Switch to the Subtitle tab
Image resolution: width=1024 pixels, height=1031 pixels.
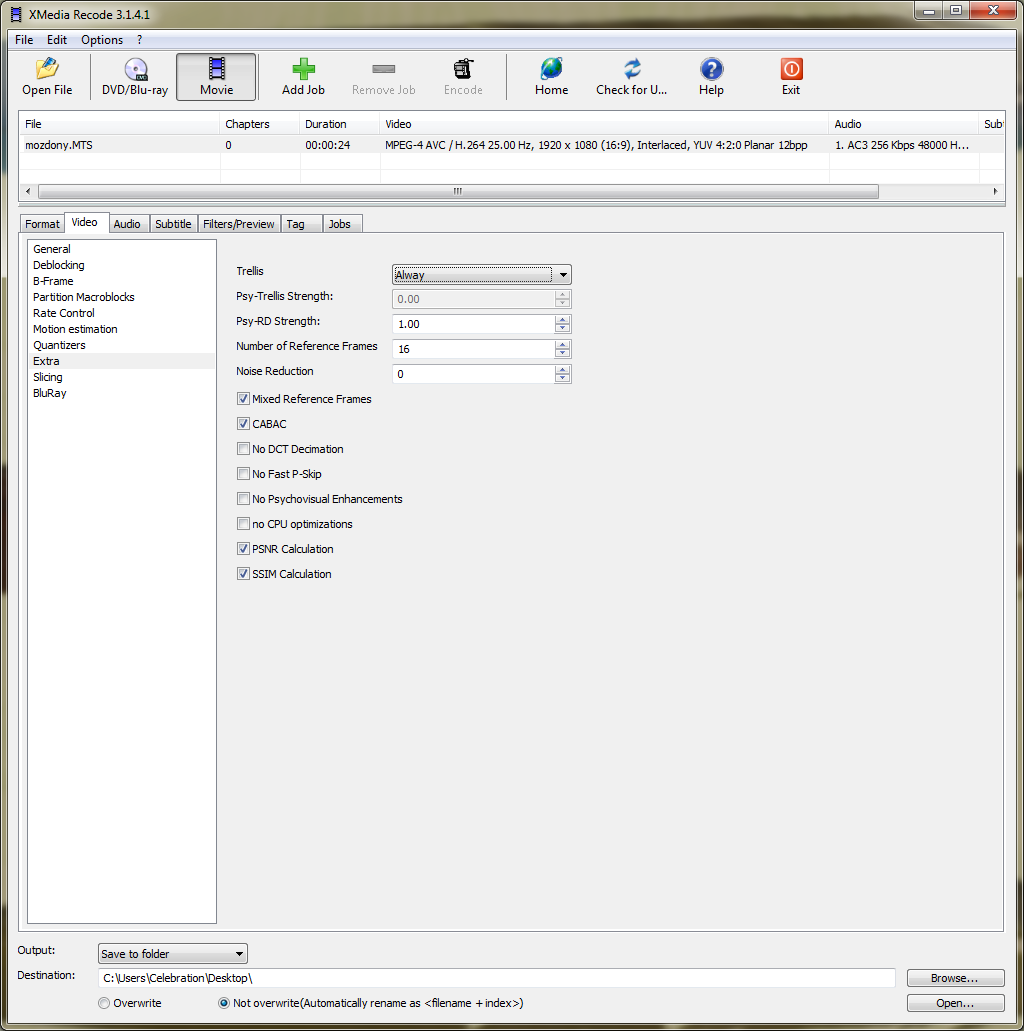click(173, 224)
